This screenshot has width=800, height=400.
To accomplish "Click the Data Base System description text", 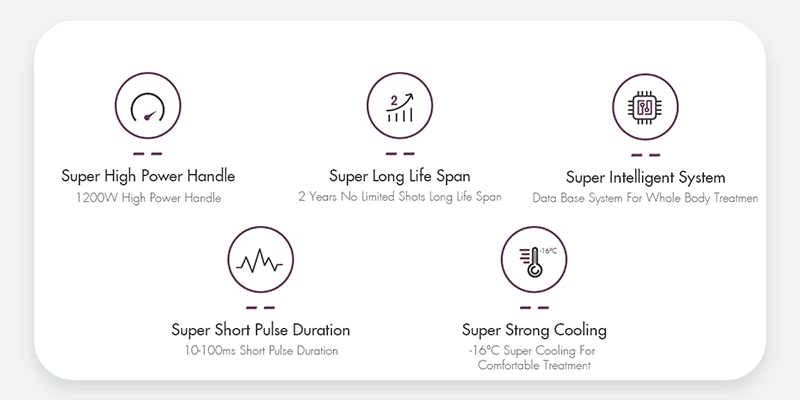I will [x=645, y=199].
